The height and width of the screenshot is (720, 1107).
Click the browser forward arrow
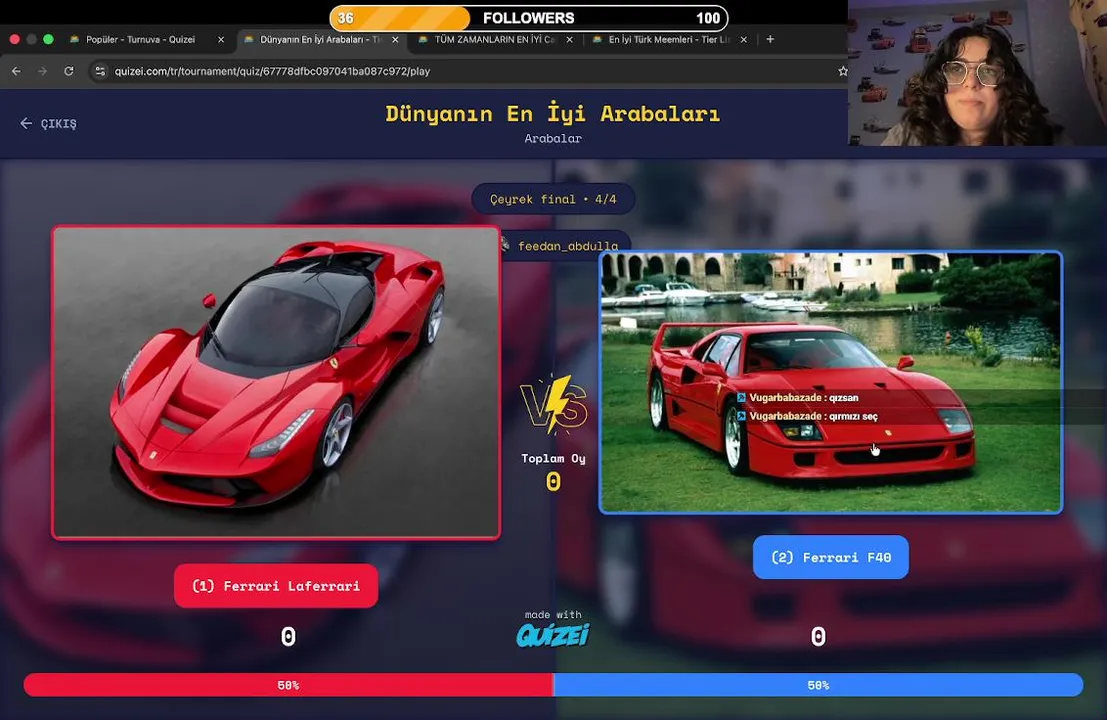coord(42,71)
